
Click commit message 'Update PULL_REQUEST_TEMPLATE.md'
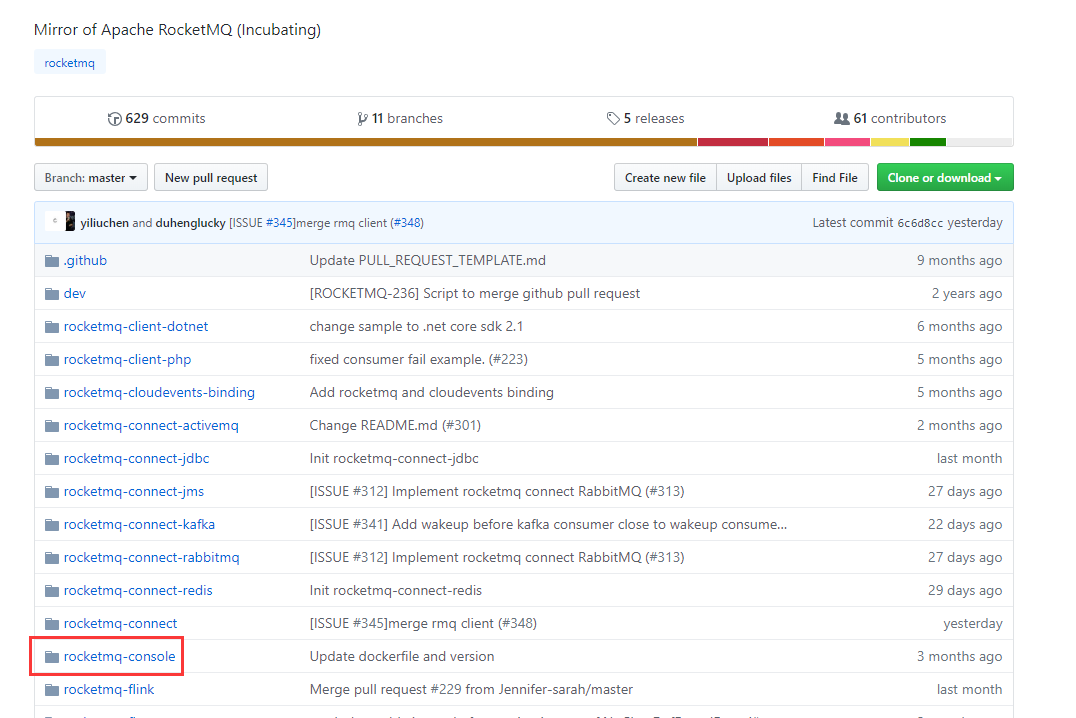[428, 261]
